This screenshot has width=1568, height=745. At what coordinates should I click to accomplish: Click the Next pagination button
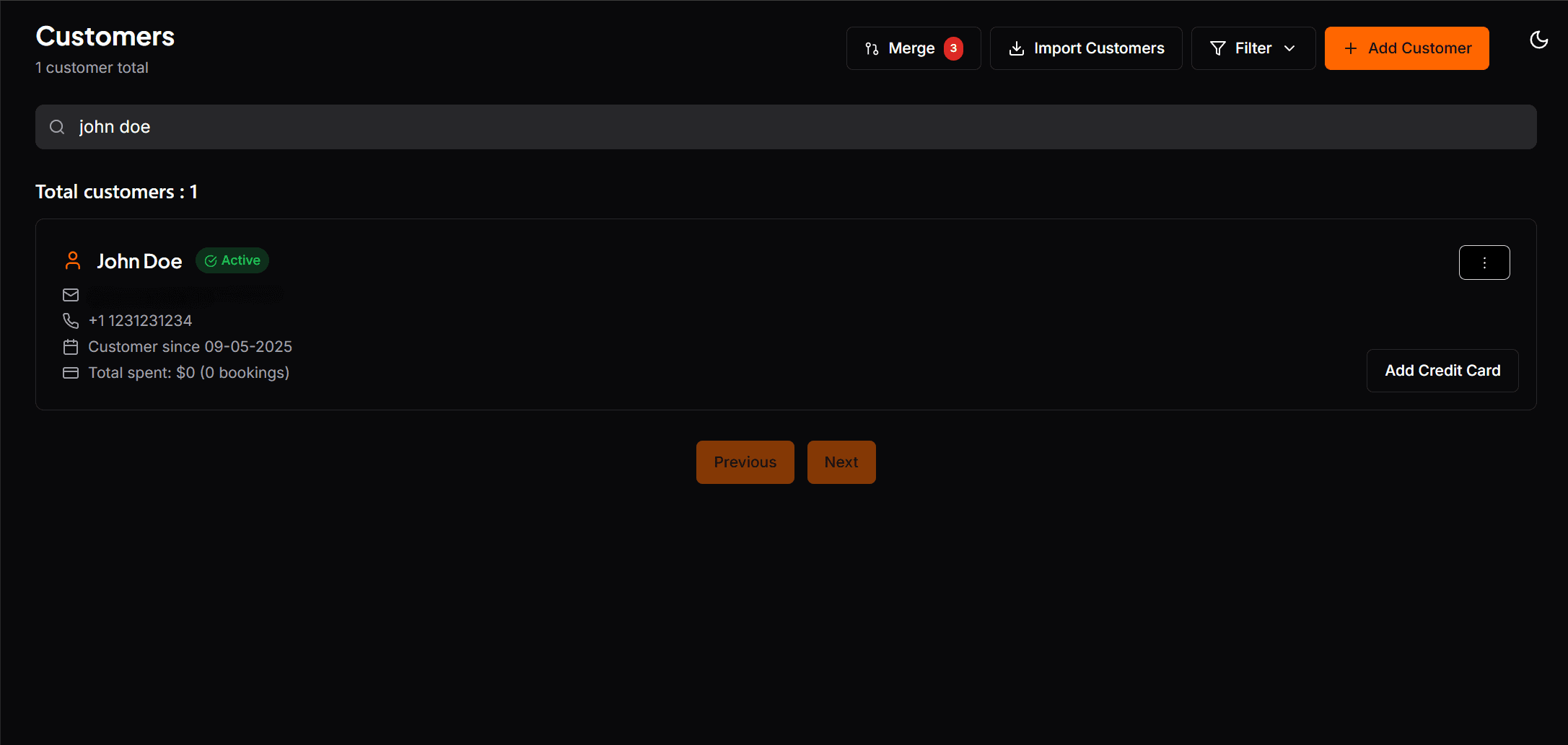[x=841, y=462]
